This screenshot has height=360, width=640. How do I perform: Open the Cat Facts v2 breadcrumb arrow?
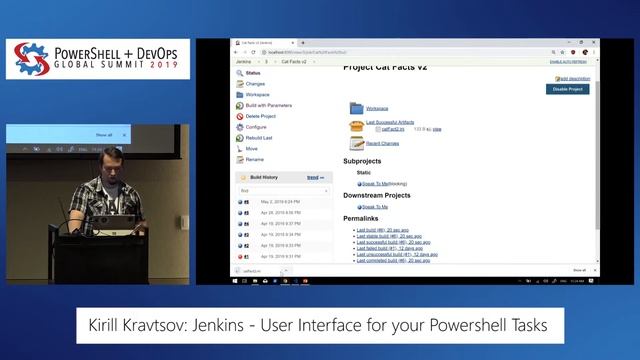coord(314,62)
